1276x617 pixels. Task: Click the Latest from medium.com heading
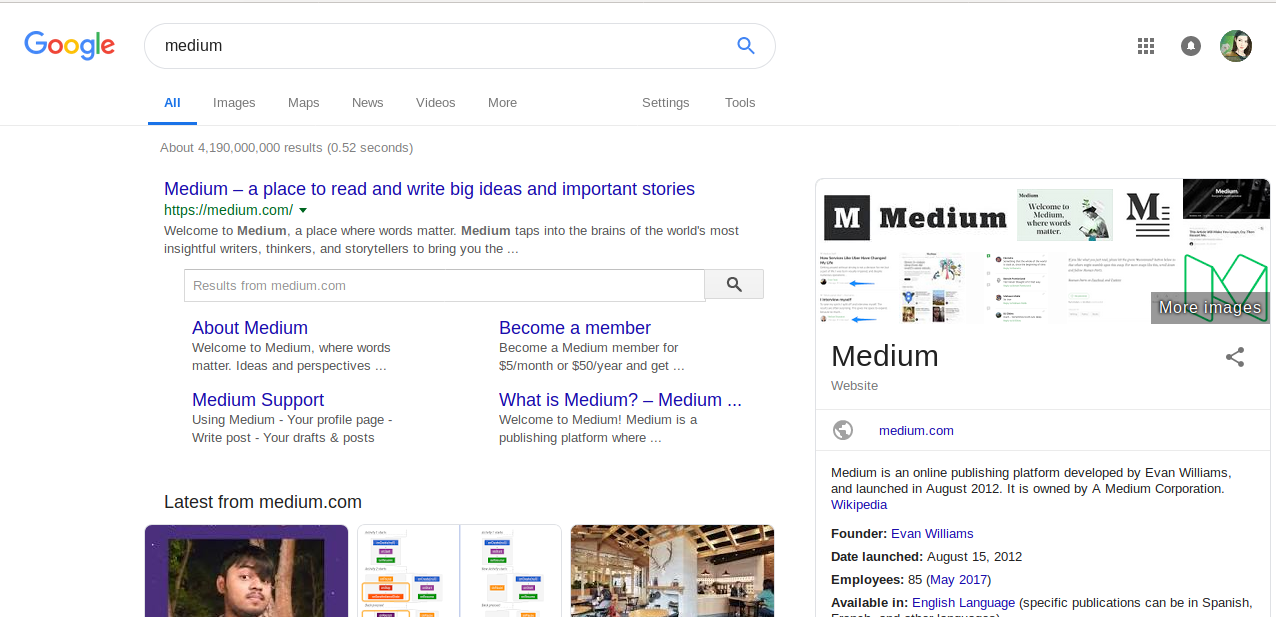coord(263,502)
